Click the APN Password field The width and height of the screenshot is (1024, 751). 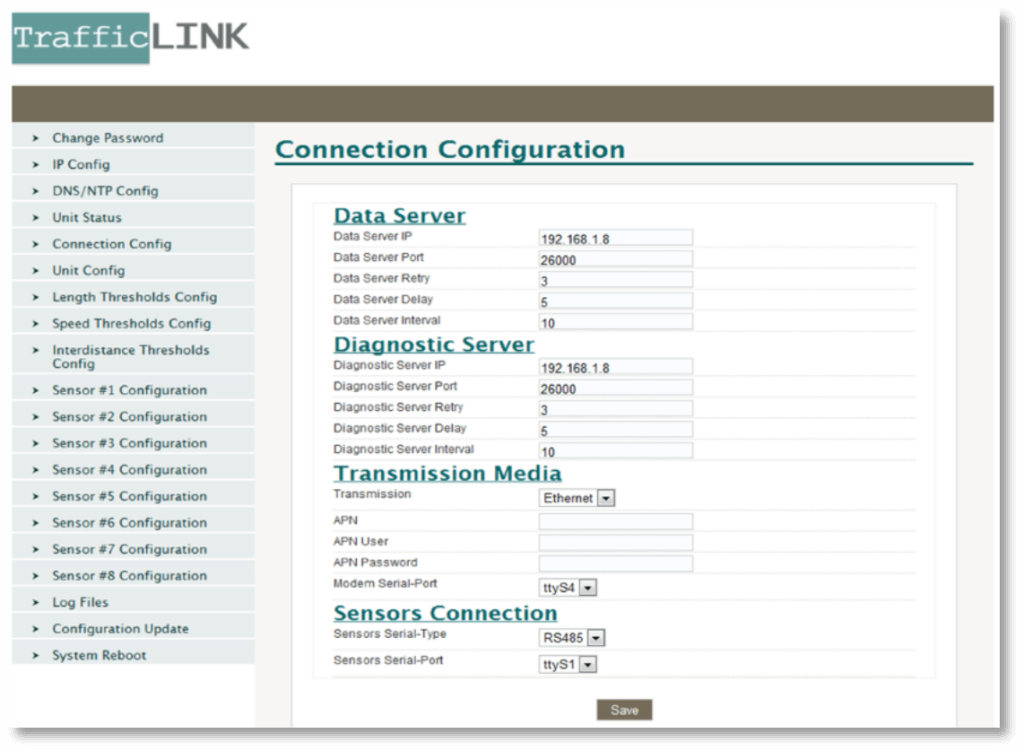pos(615,564)
